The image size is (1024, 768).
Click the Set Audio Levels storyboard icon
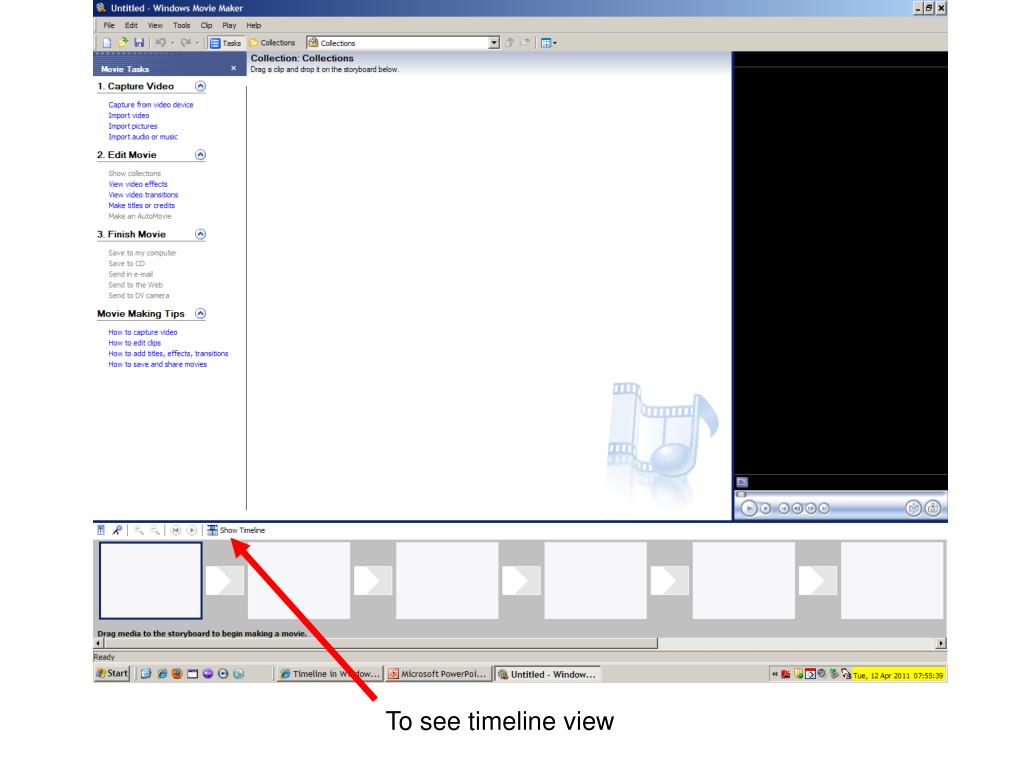[101, 530]
